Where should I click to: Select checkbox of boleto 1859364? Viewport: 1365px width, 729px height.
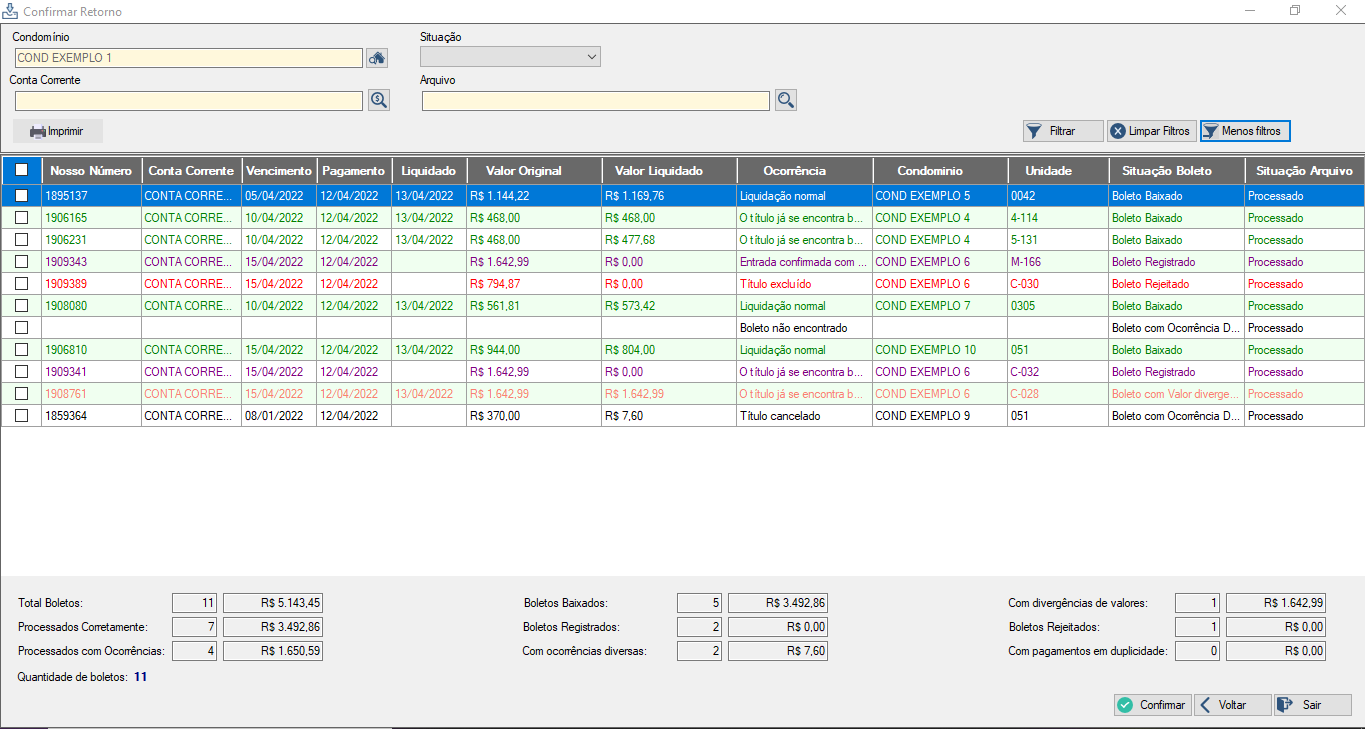coord(21,416)
